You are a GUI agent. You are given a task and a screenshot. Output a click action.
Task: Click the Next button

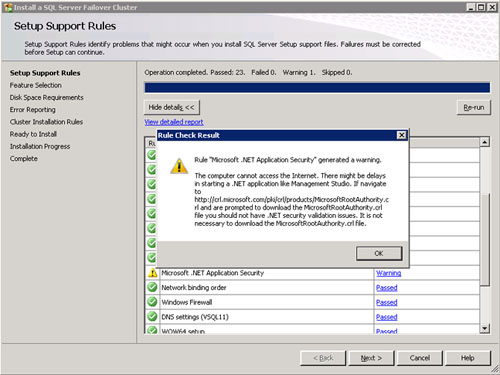point(371,358)
